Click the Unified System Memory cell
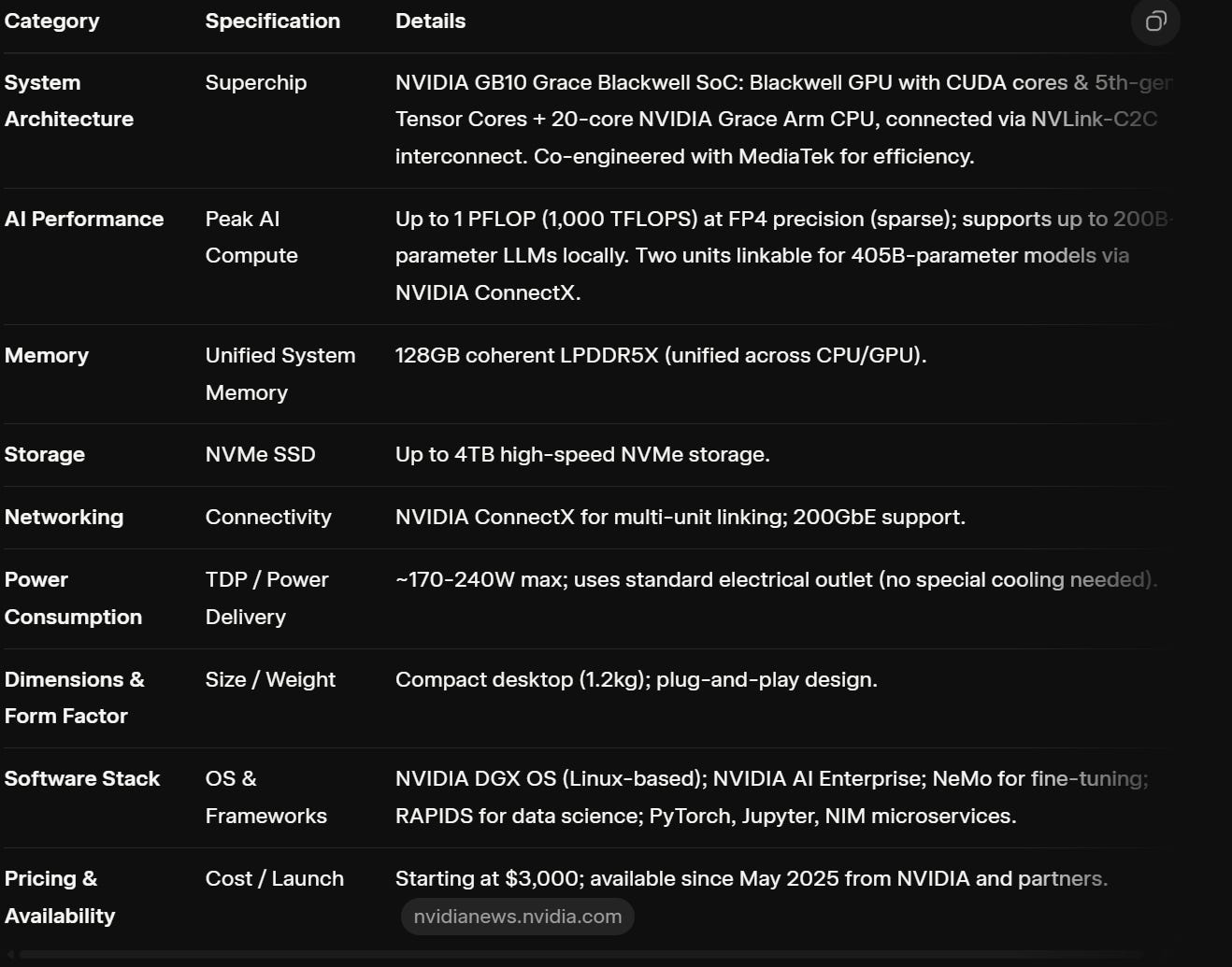 coord(280,374)
